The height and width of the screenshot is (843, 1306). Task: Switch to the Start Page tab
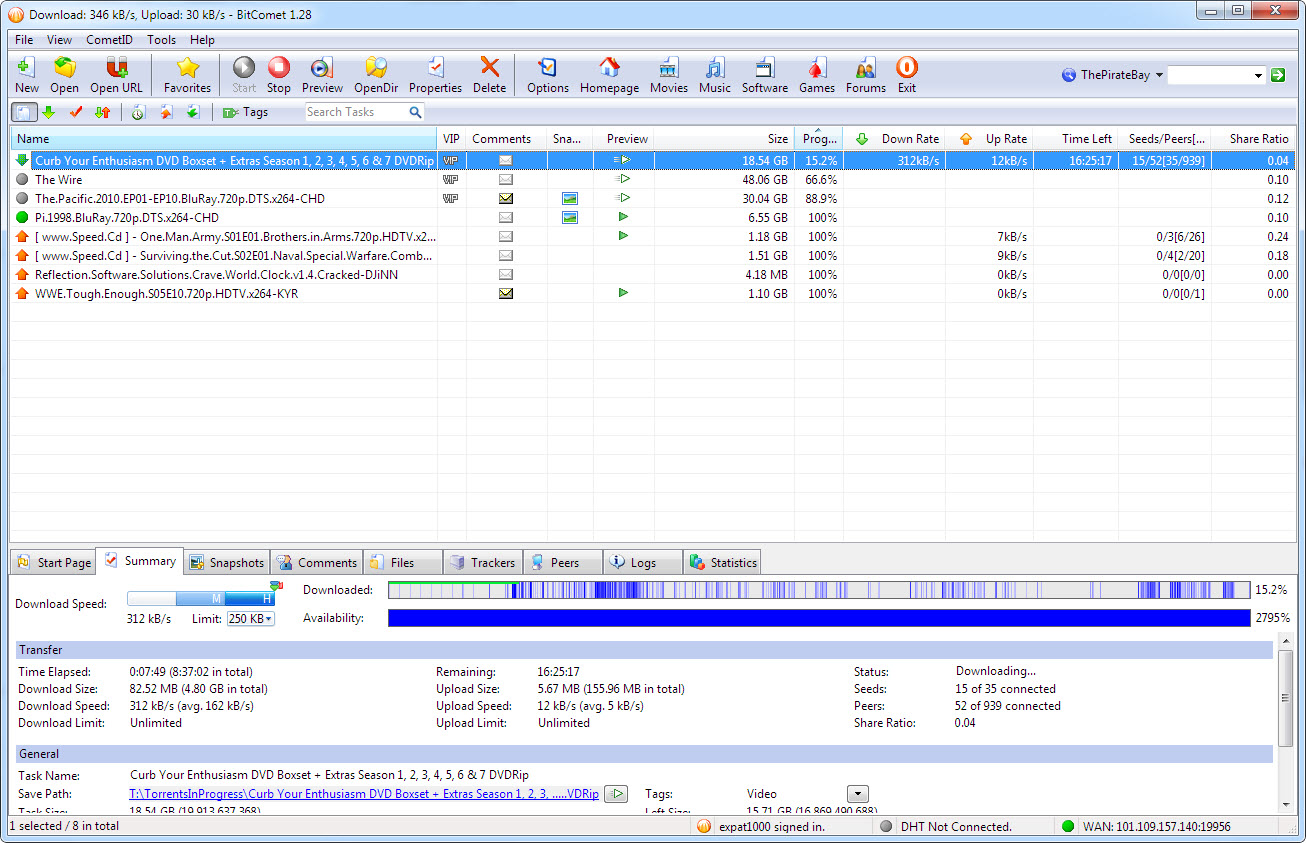[x=54, y=563]
